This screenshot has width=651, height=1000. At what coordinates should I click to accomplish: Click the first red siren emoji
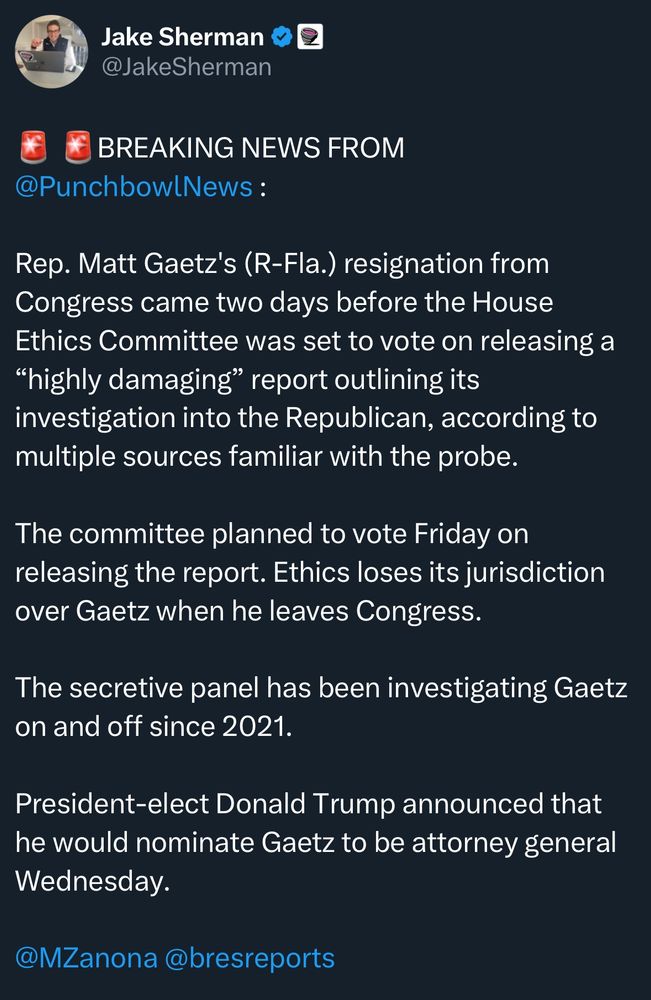click(x=34, y=148)
